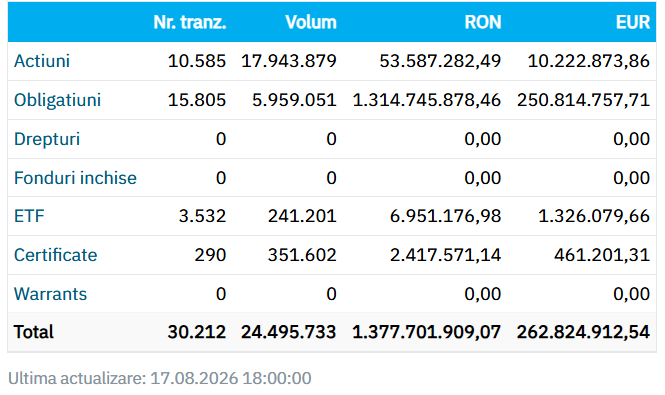Image resolution: width=665 pixels, height=395 pixels.
Task: Select the total RON value 1.377.701.909,07
Action: pos(427,332)
